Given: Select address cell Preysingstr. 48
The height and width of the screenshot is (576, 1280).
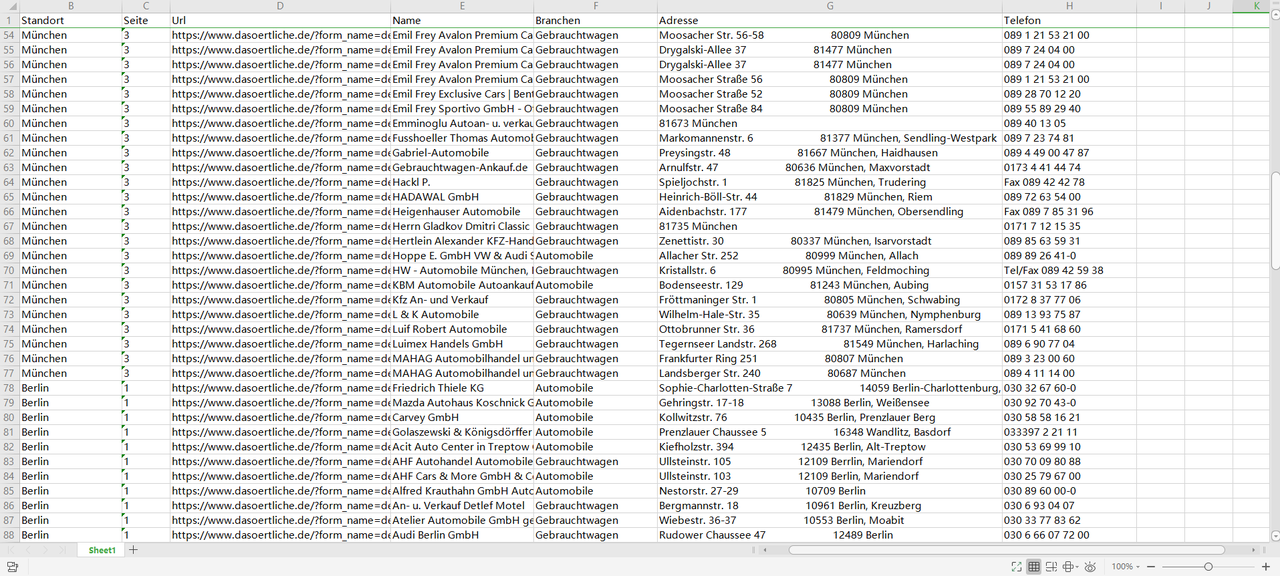Looking at the screenshot, I should click(x=829, y=153).
